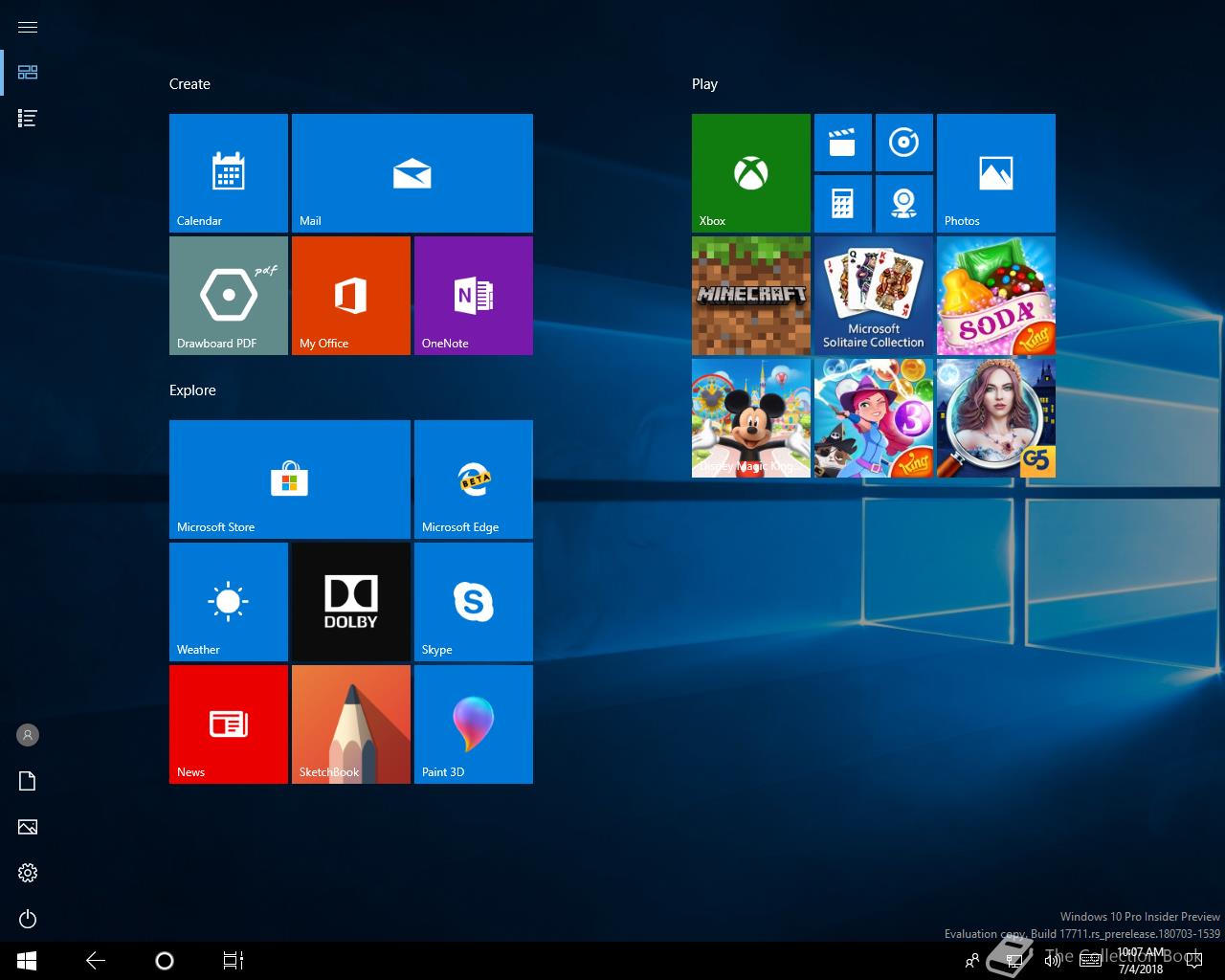Open Documents from Start sidebar

tap(28, 781)
